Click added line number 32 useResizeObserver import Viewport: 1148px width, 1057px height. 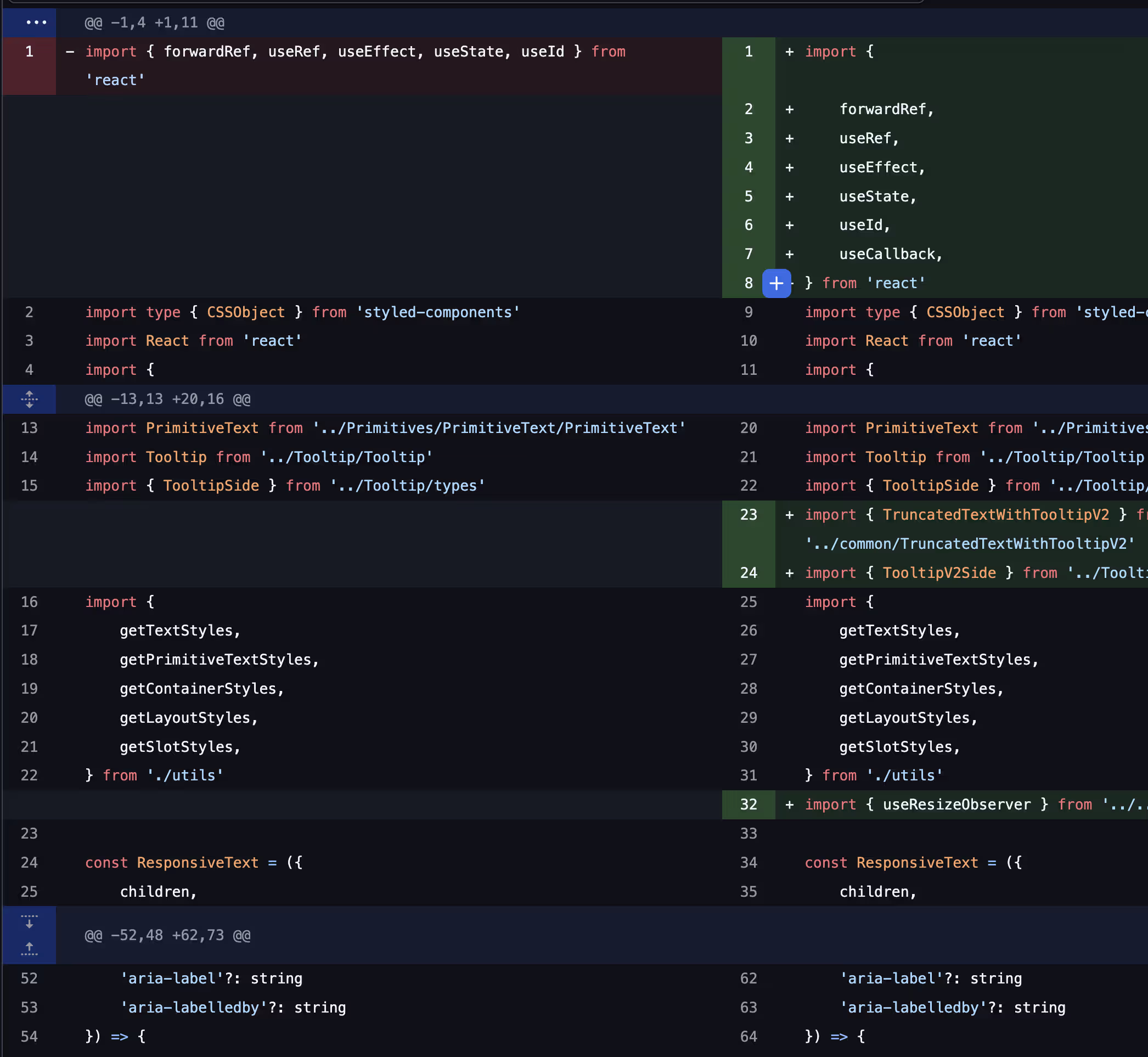(x=748, y=805)
